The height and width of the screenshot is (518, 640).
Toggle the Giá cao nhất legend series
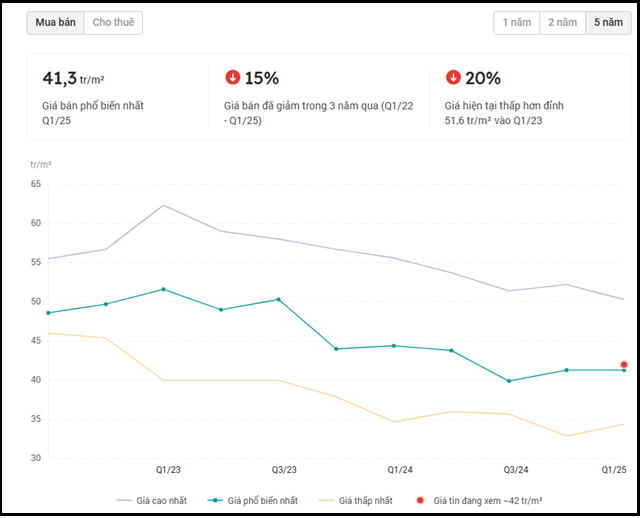click(x=152, y=500)
